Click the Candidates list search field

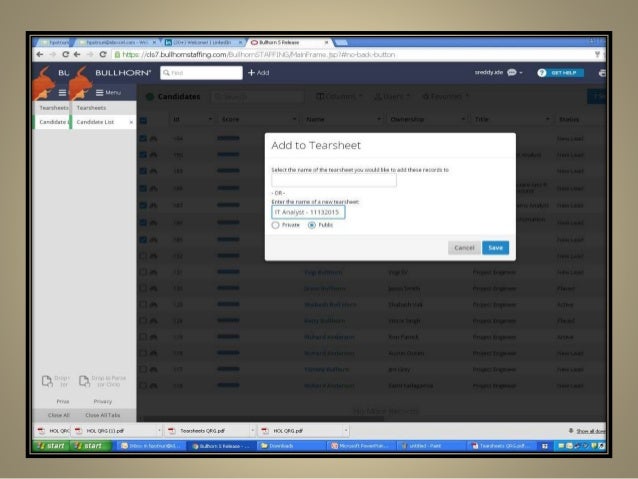coord(257,97)
